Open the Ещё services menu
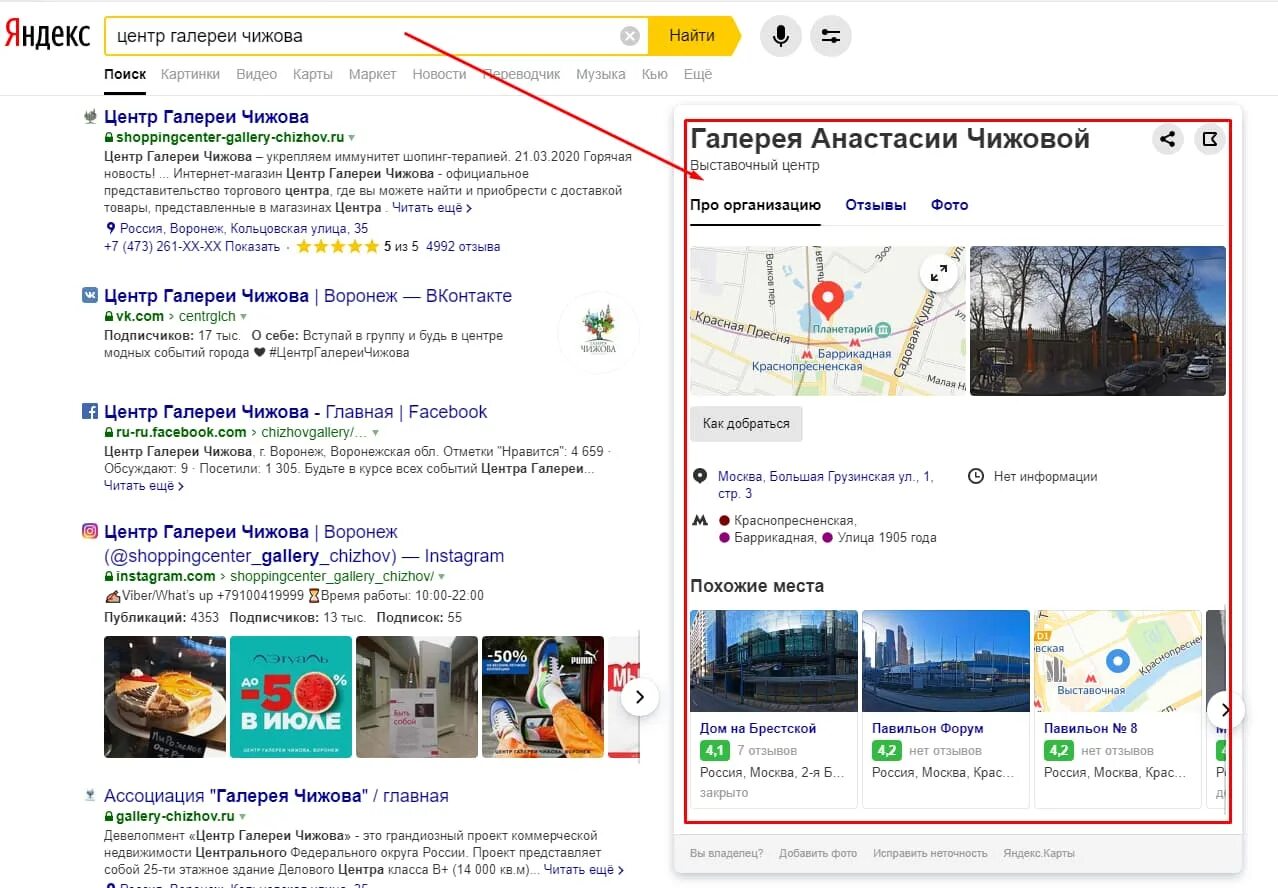The height and width of the screenshot is (888, 1278). (x=697, y=74)
